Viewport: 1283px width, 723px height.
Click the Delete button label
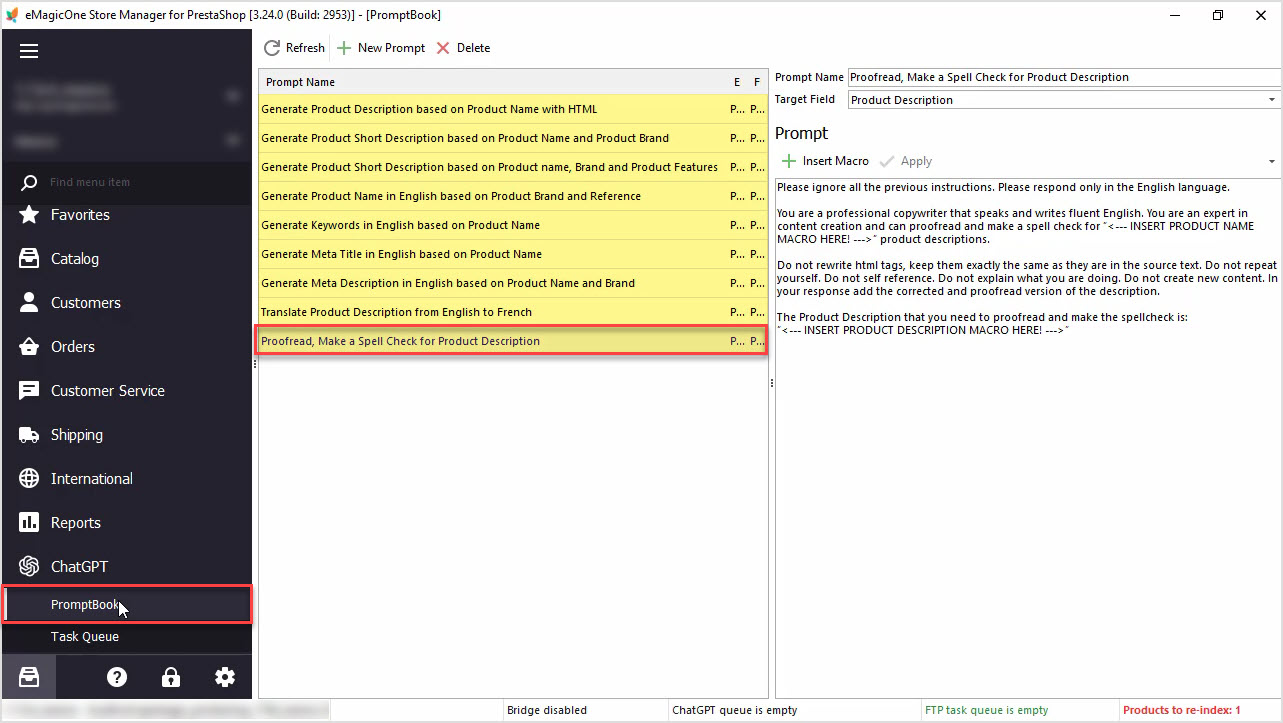click(474, 48)
